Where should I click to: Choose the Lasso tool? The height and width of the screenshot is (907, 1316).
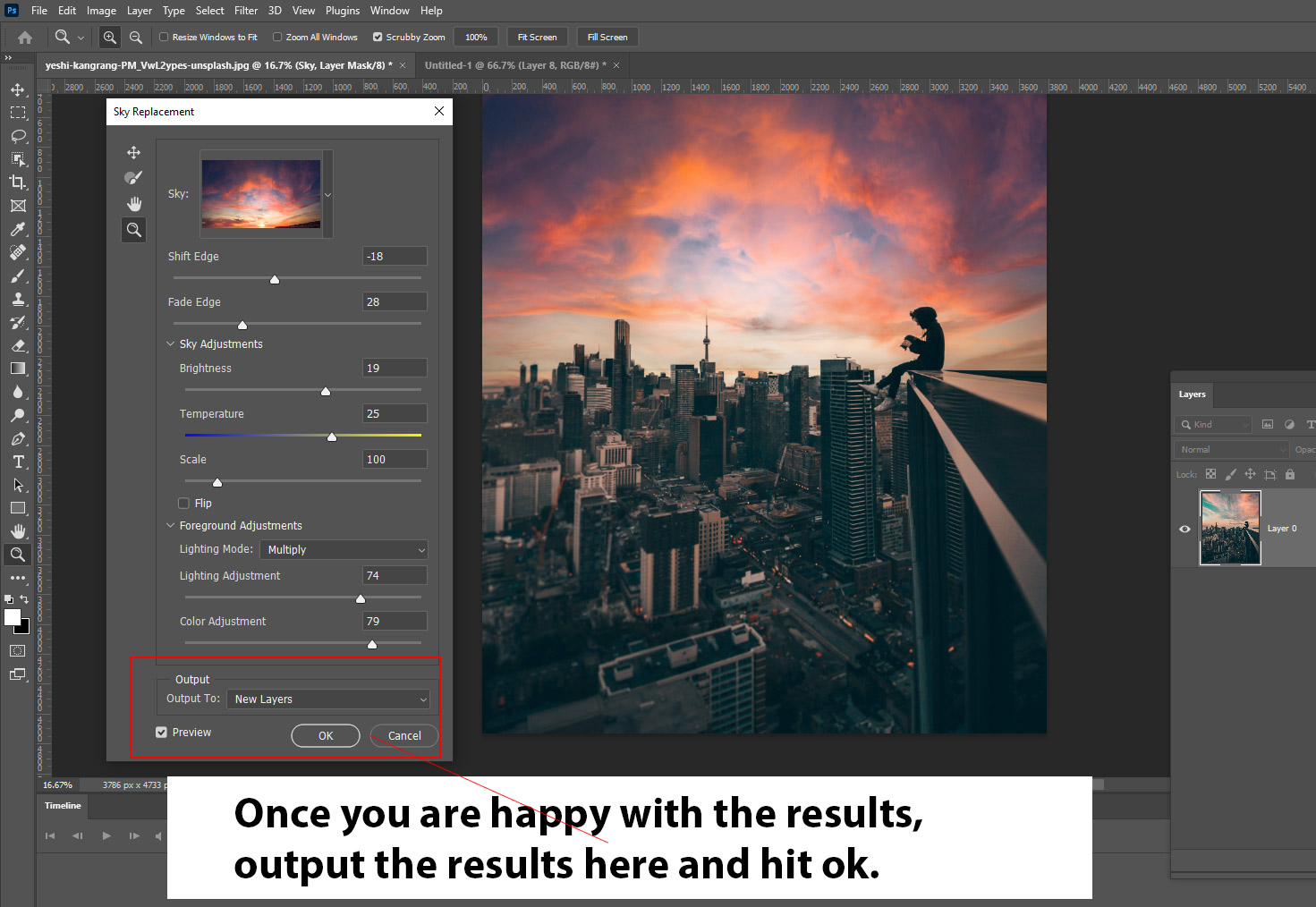[18, 136]
